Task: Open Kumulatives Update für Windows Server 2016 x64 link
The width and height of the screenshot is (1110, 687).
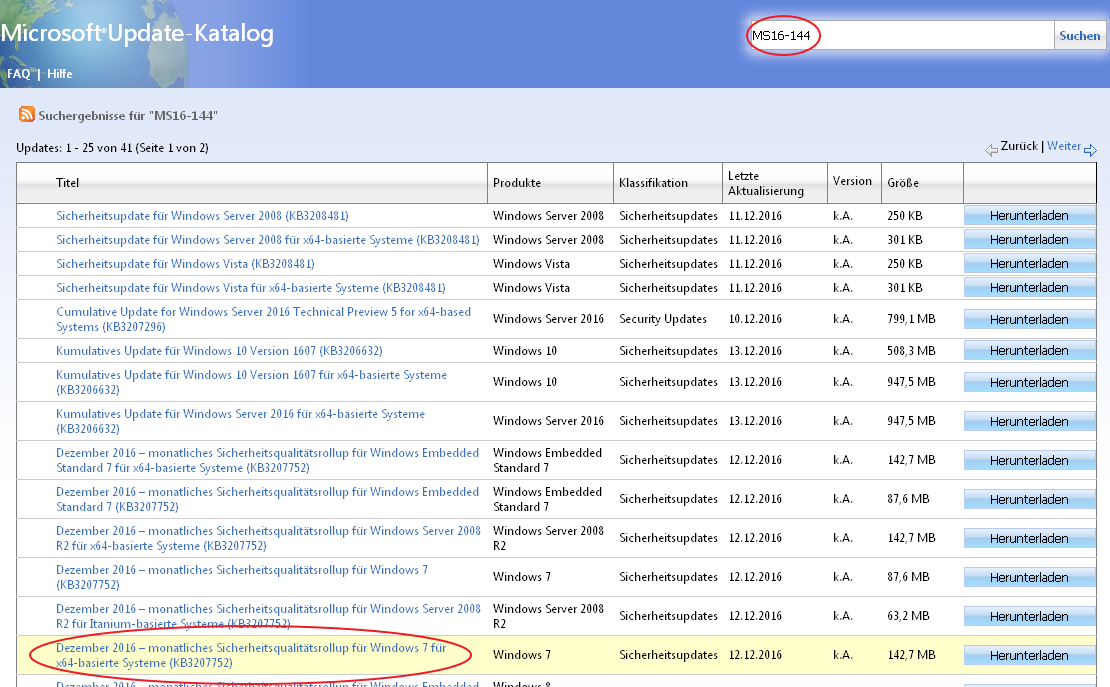Action: (x=241, y=421)
